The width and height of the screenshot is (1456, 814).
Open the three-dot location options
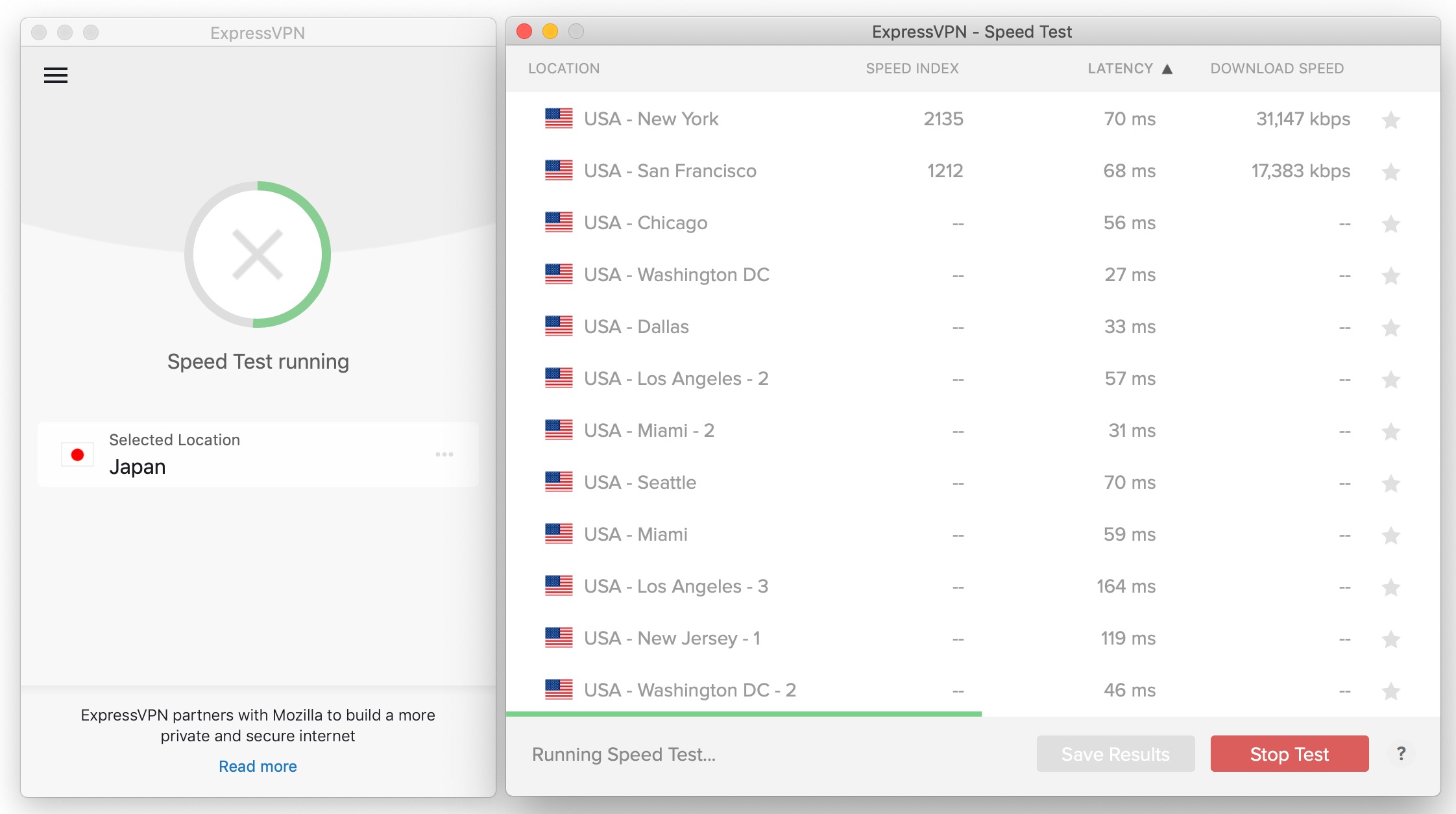444,454
